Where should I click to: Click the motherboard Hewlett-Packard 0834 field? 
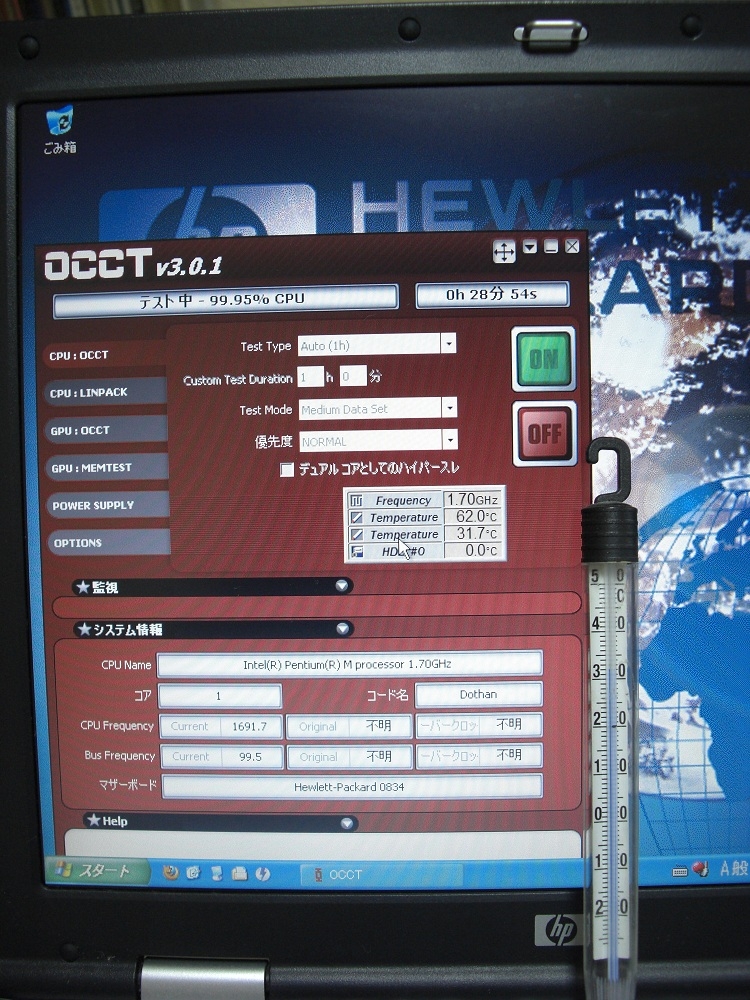[x=352, y=786]
